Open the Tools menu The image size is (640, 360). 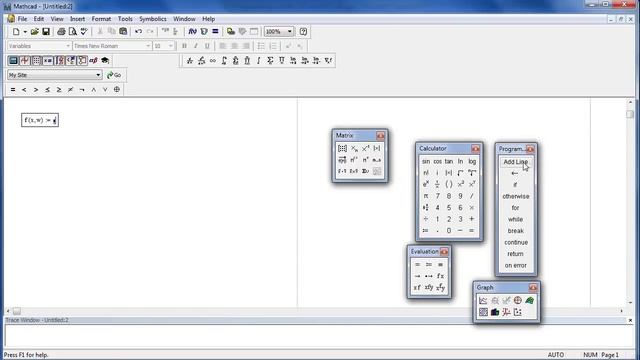click(x=125, y=19)
